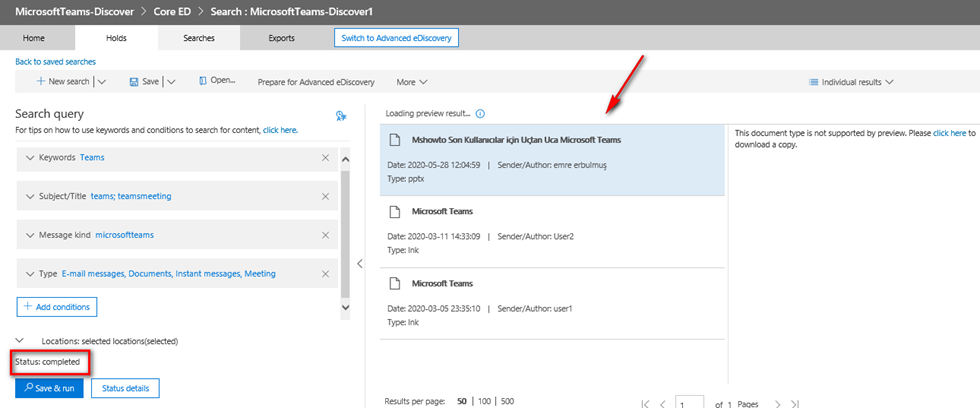This screenshot has height=408, width=980.
Task: Click the document icon of User2 result
Action: pyautogui.click(x=394, y=212)
